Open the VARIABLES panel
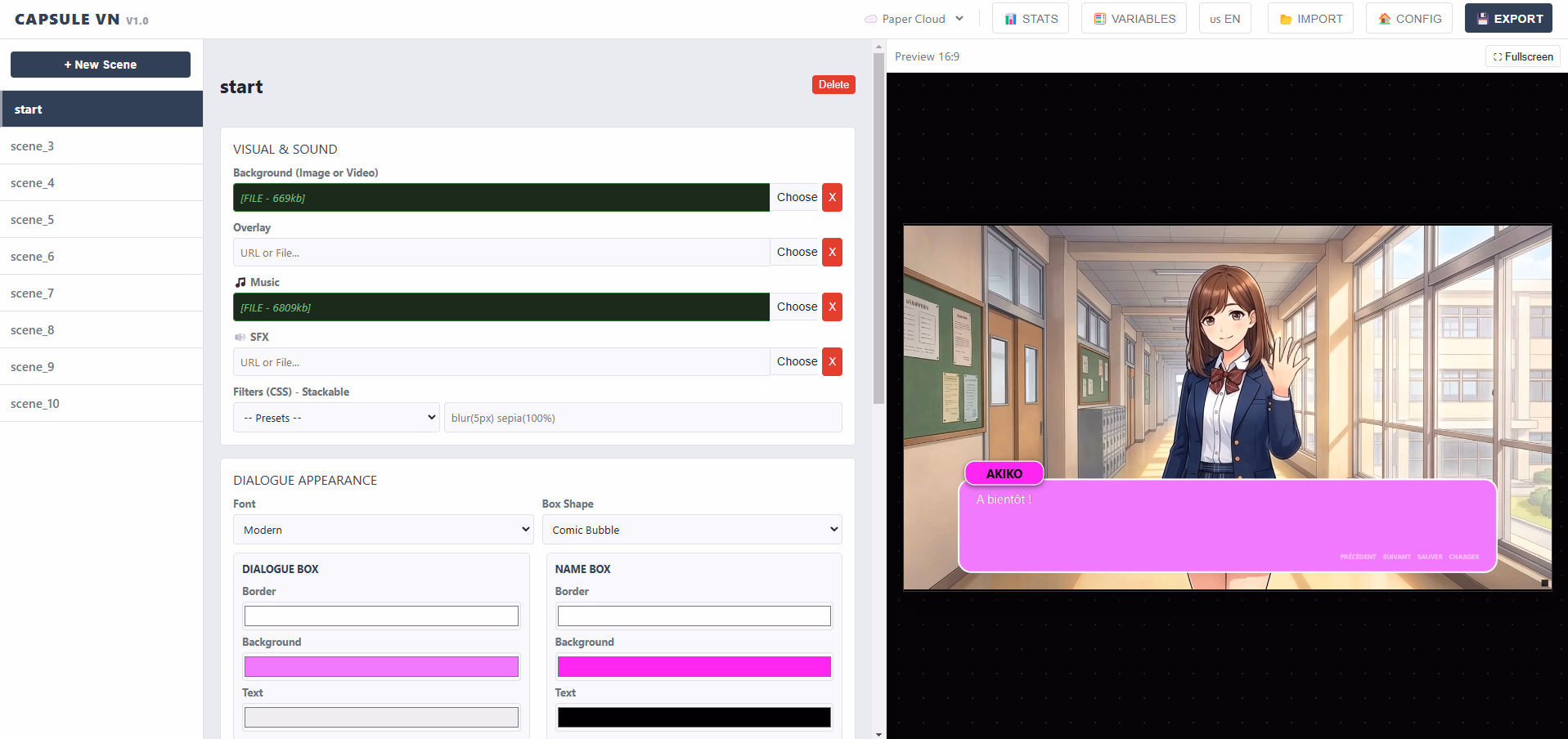Viewport: 1568px width, 739px height. click(x=1134, y=19)
